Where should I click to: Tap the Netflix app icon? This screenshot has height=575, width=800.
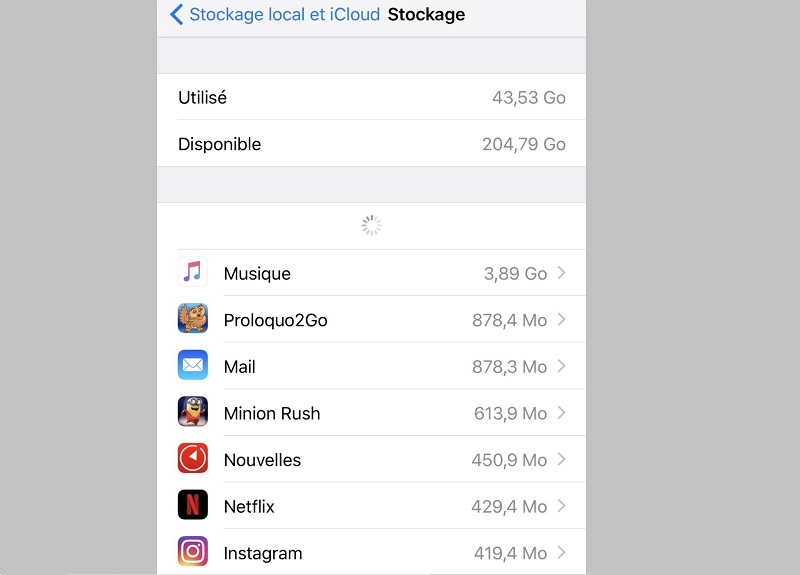click(x=193, y=506)
